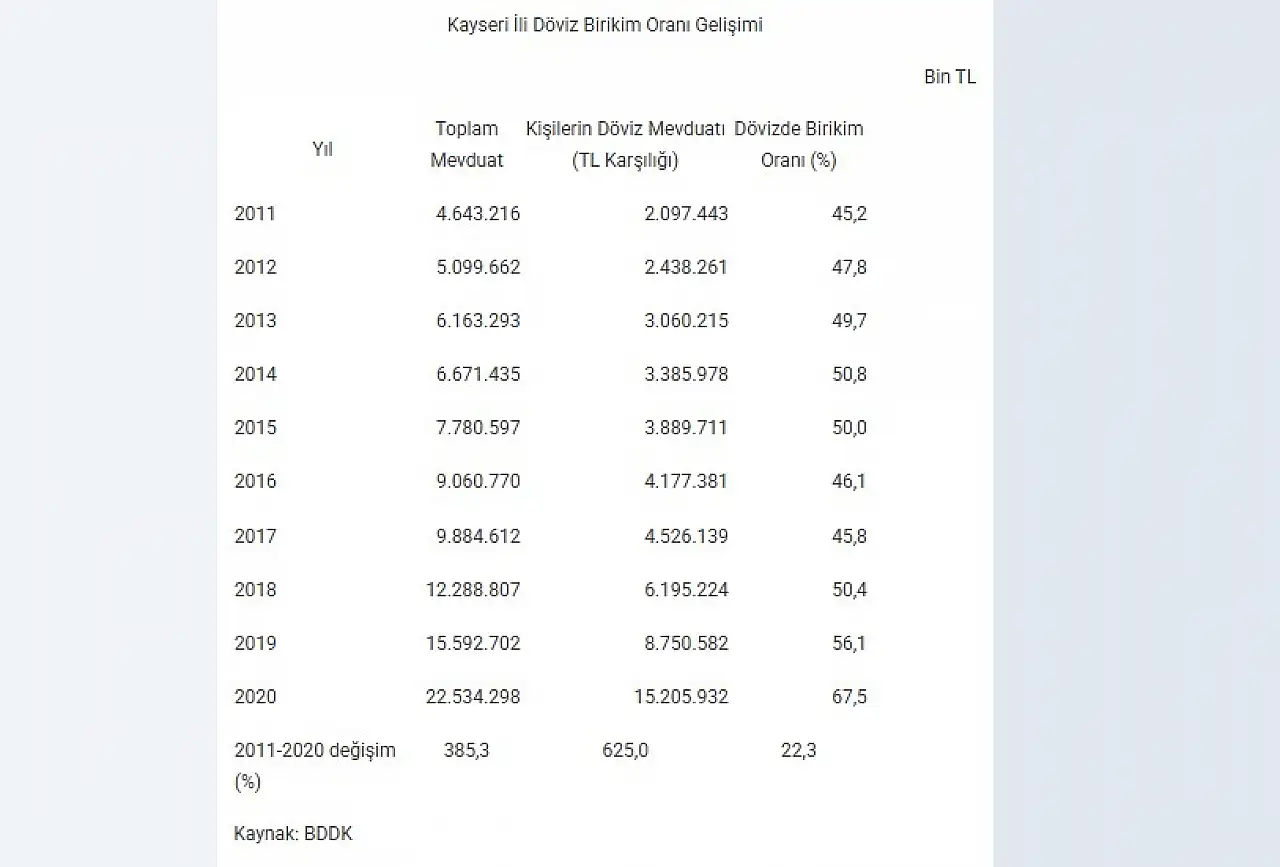The image size is (1280, 867).
Task: Select the 2014 savings rate 50,8
Action: (x=849, y=374)
